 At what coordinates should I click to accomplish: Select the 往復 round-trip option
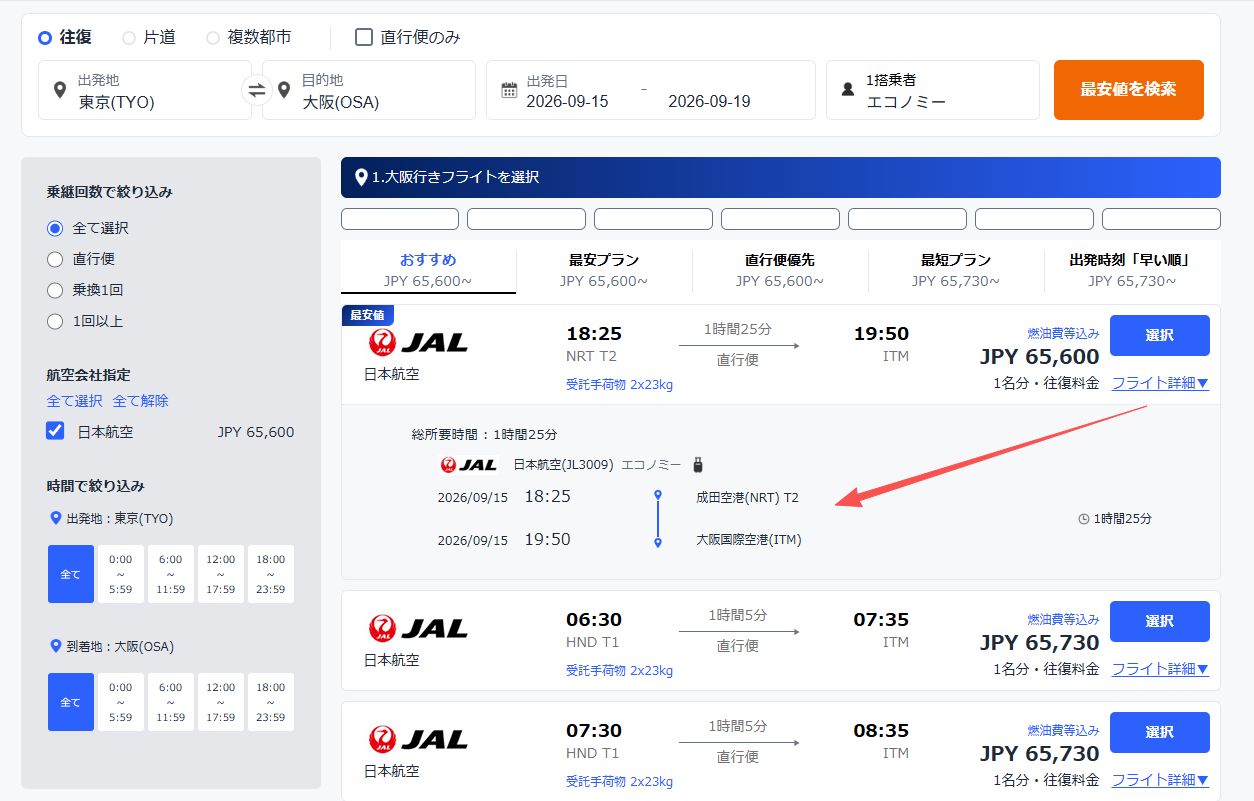[45, 37]
